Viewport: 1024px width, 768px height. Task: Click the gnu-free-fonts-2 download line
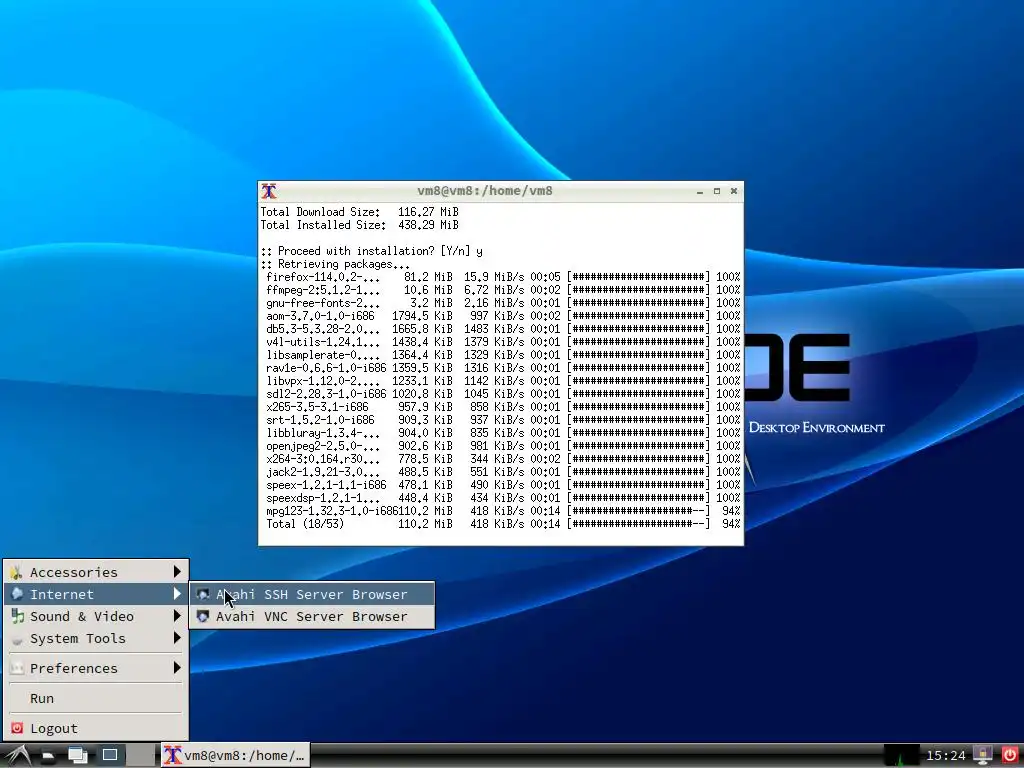coord(500,303)
